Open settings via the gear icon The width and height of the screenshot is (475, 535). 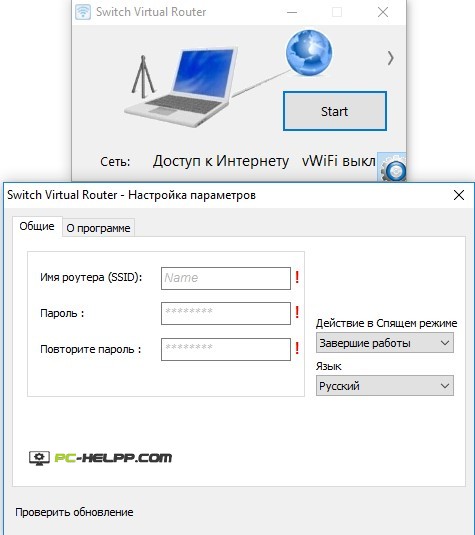click(x=392, y=167)
